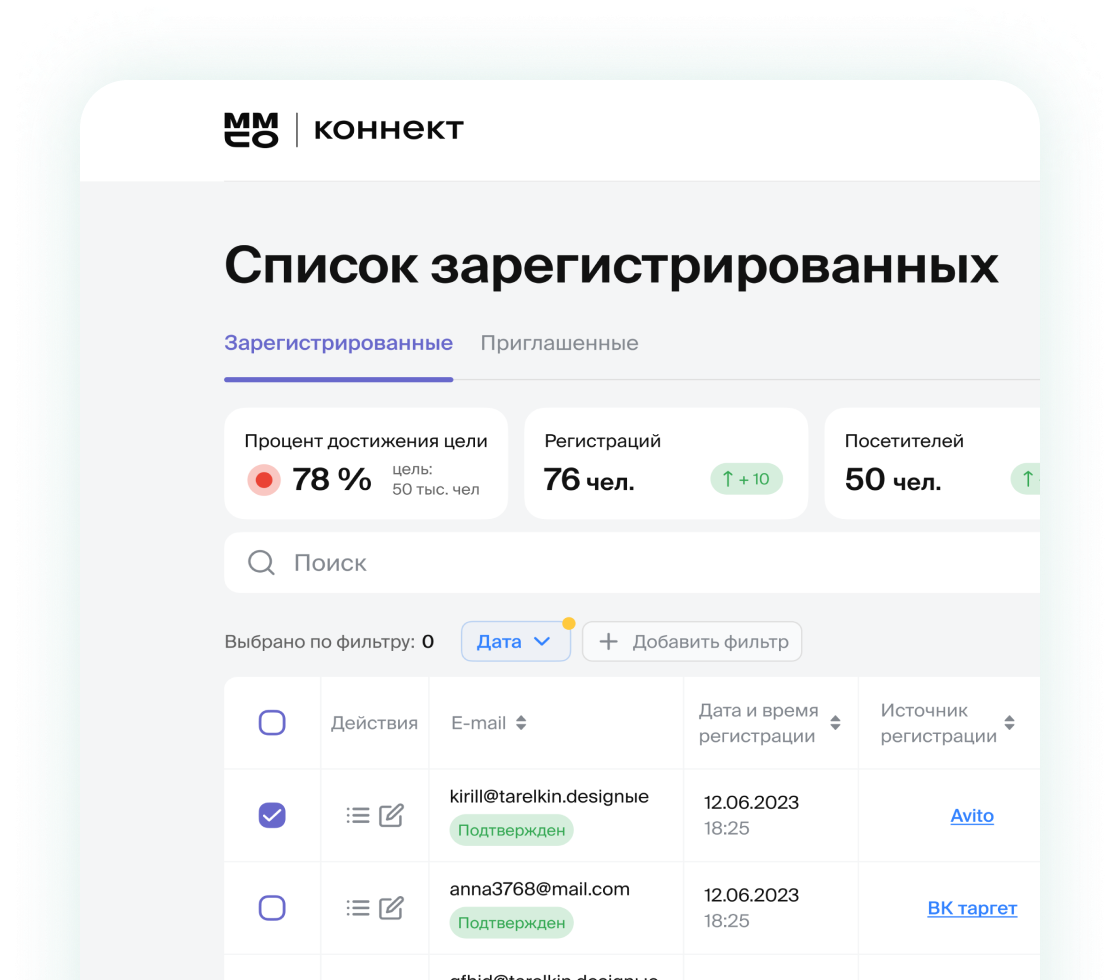Click the MMCO Коннект logo
Screen dimensions: 1120x980
[x=344, y=130]
